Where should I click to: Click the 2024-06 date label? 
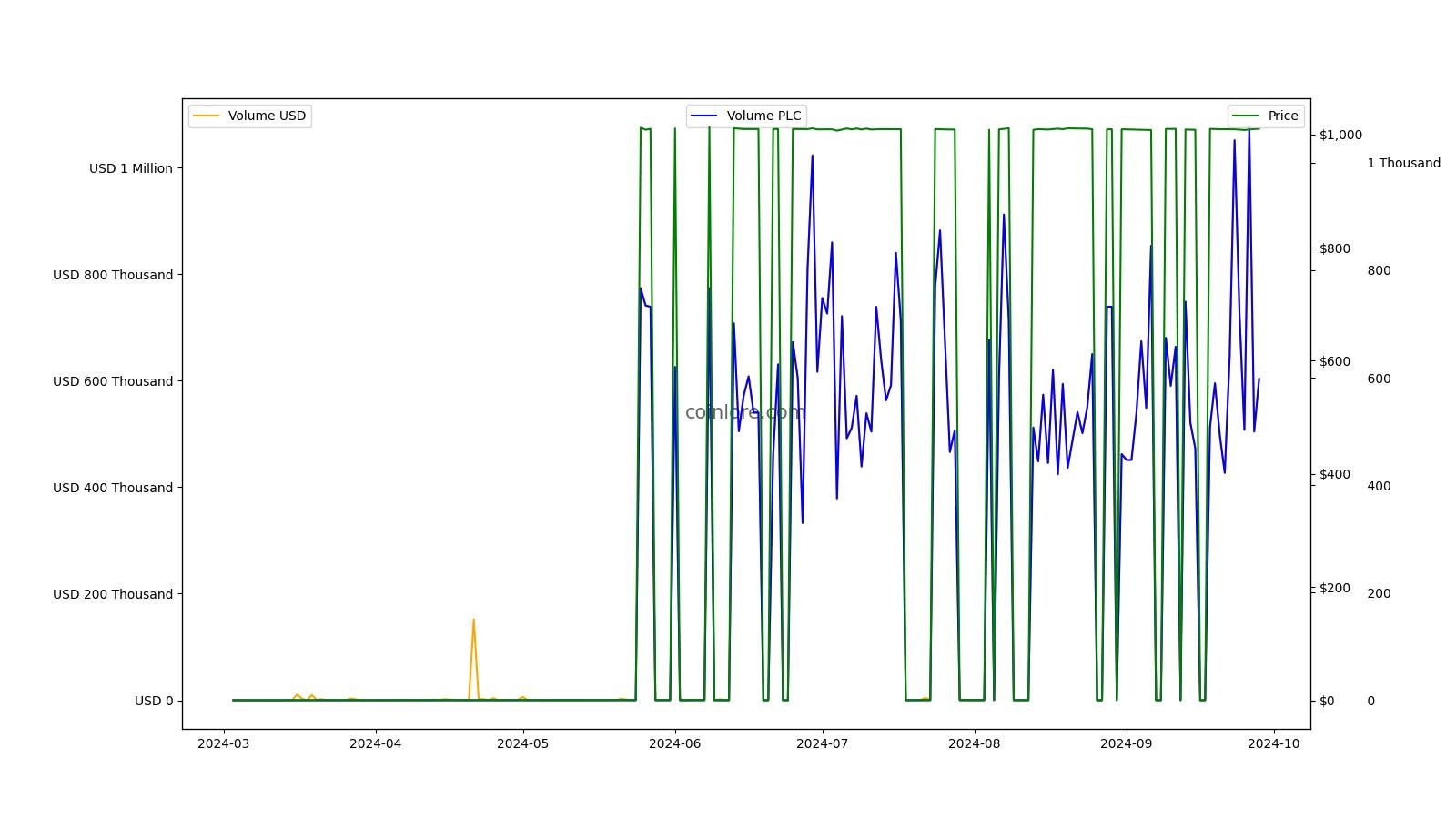(674, 743)
